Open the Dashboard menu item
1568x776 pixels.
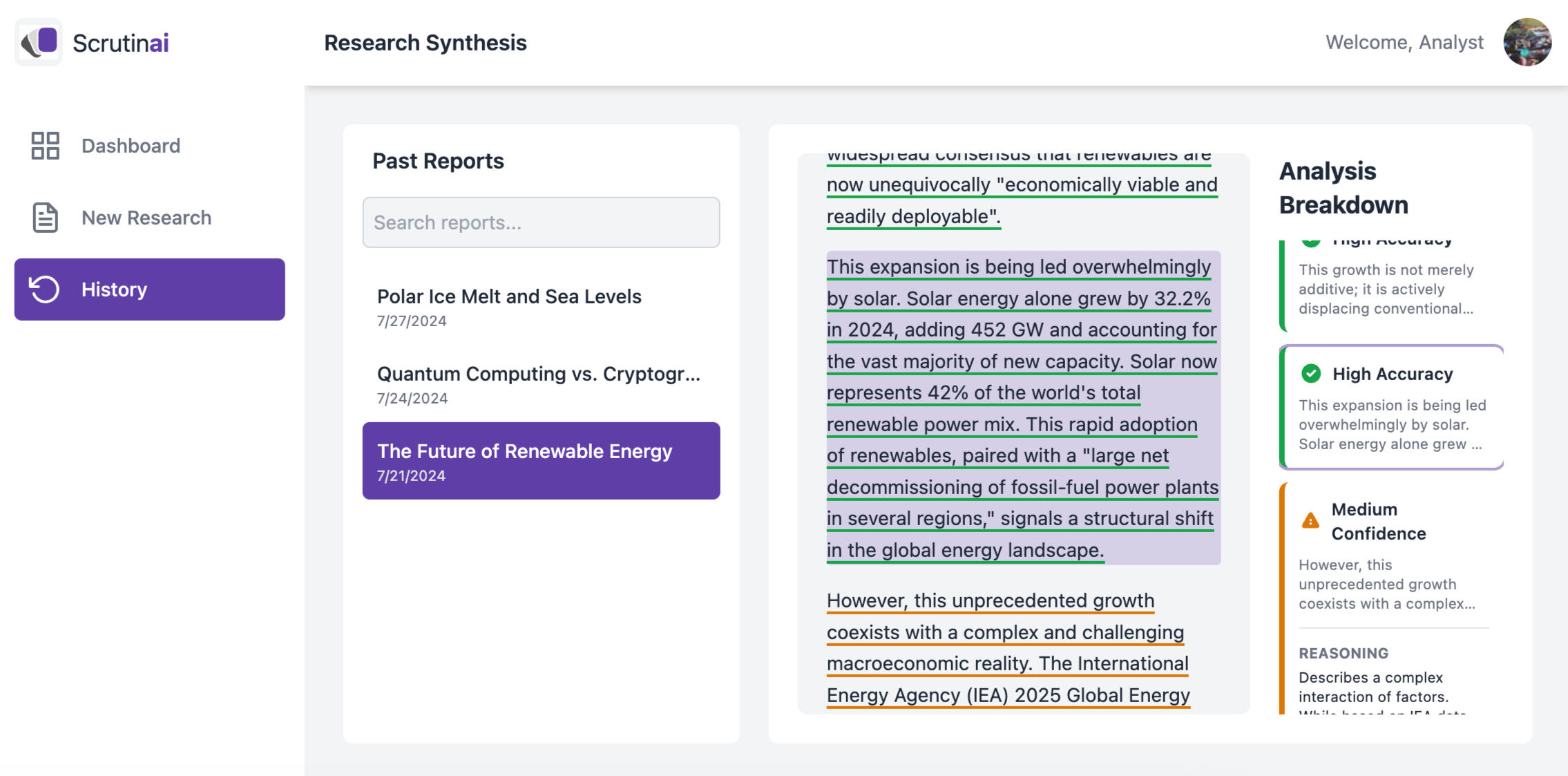tap(131, 146)
